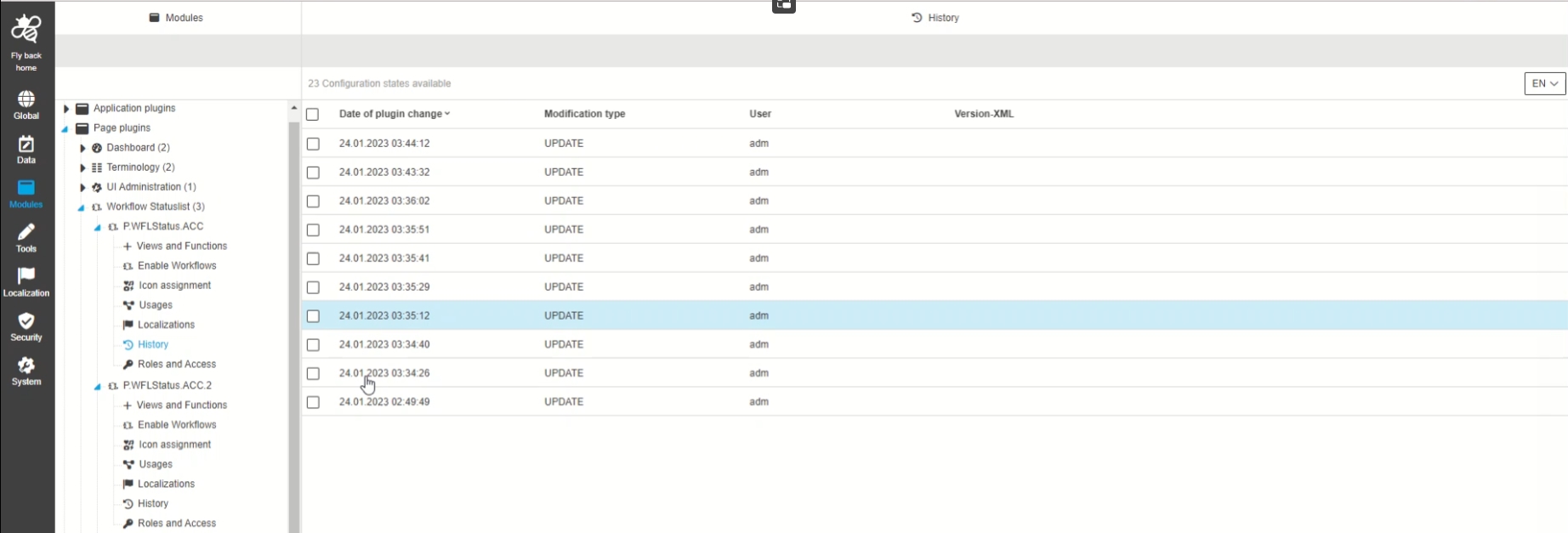Select the row dated 24.01.2023 03:34:40
Viewport: 1568px width, 533px height.
point(935,344)
